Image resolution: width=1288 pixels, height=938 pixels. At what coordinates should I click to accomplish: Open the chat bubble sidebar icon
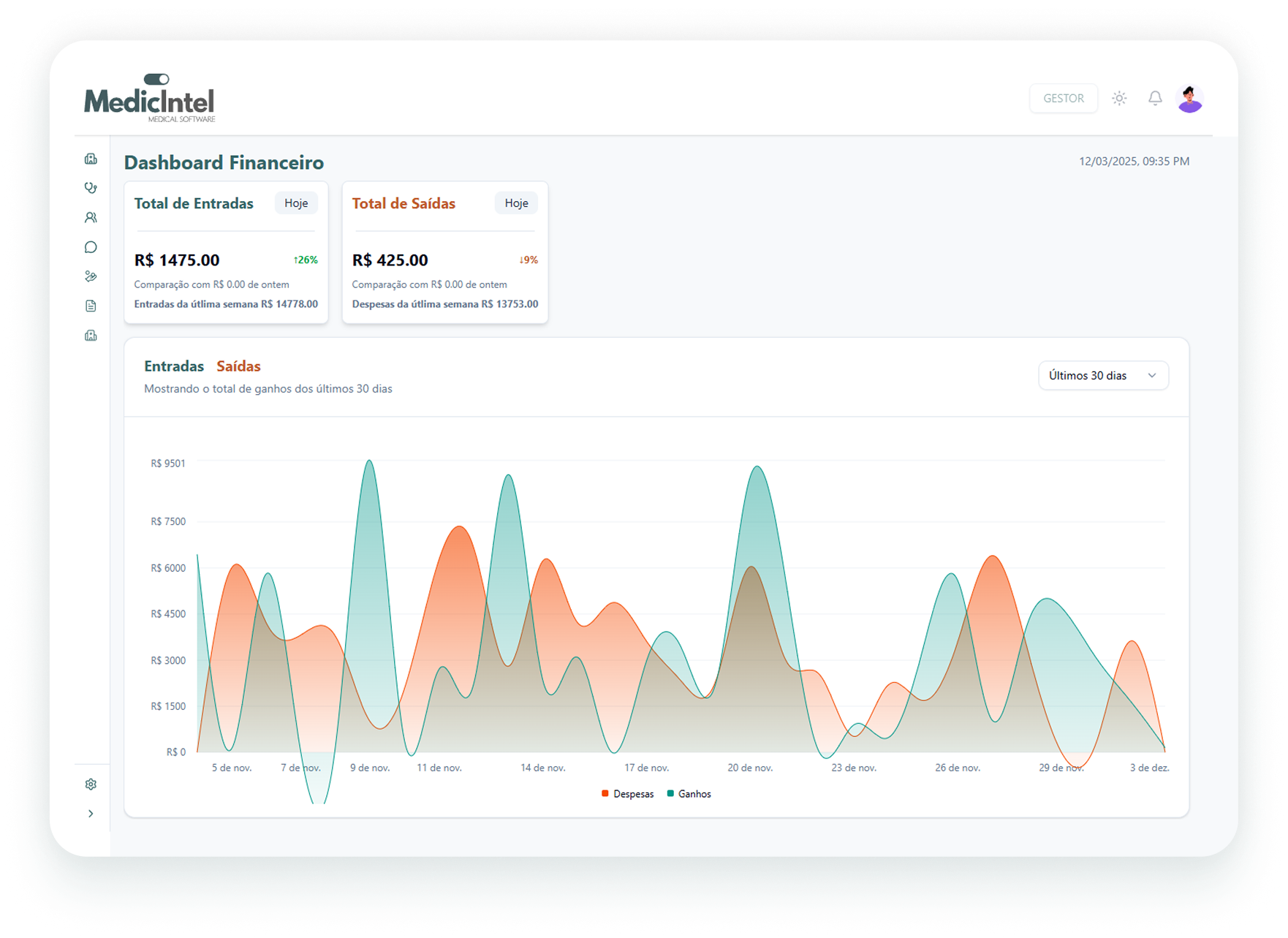[x=91, y=247]
